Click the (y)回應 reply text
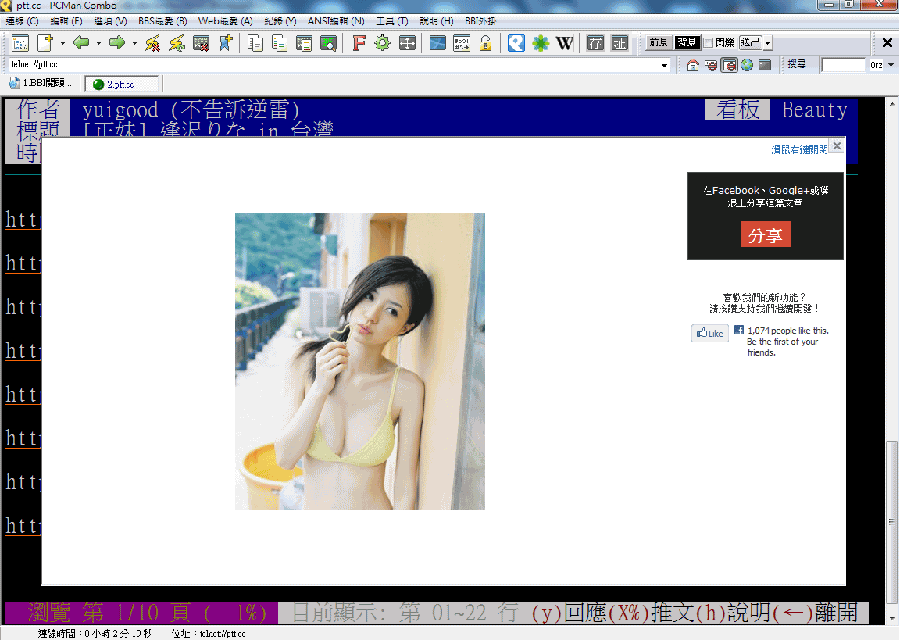Viewport: 899px width, 640px height. (x=568, y=612)
